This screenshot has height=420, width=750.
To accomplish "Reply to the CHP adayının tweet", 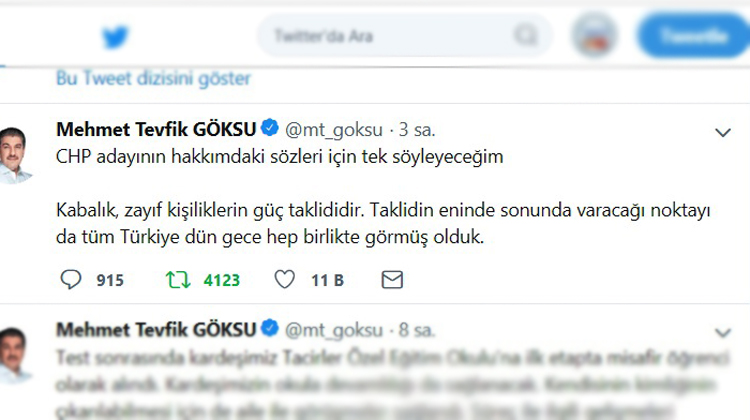I will click(x=71, y=280).
